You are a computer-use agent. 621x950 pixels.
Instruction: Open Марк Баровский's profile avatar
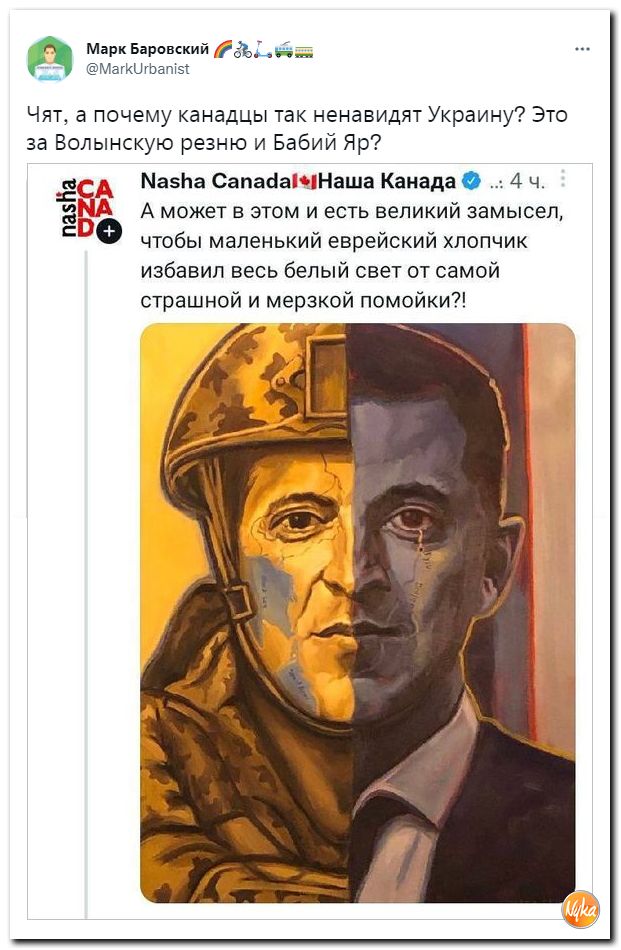(50, 59)
